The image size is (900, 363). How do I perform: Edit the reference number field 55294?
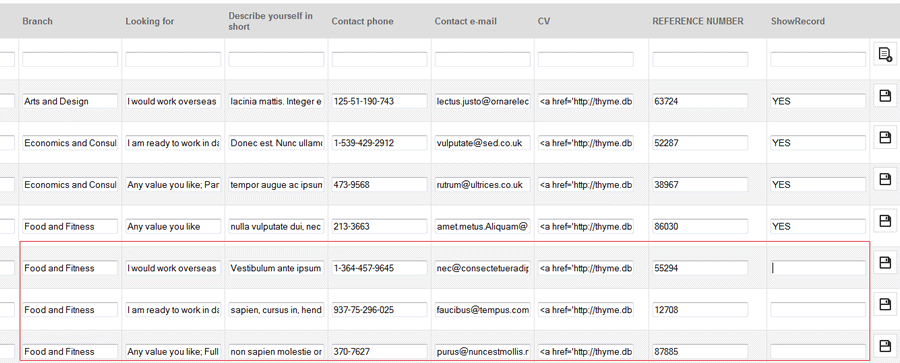[x=700, y=268]
